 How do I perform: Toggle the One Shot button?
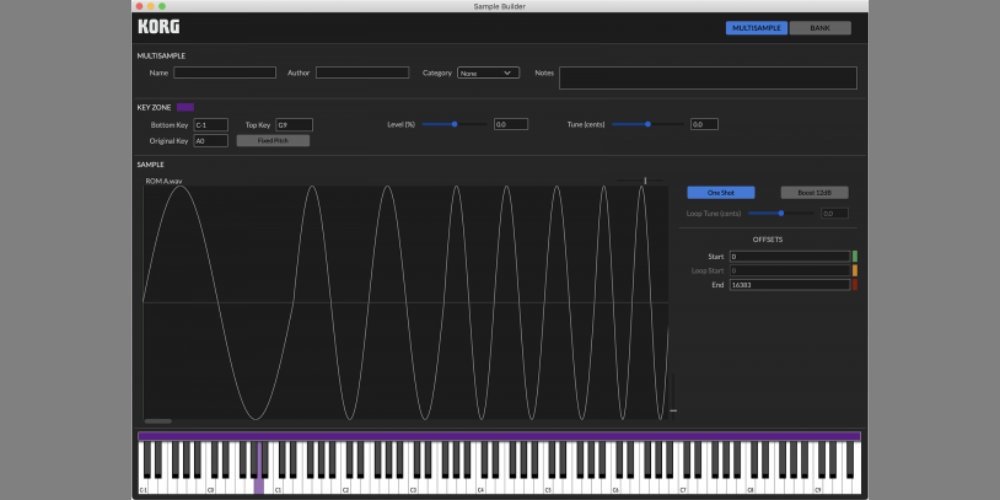click(x=720, y=192)
